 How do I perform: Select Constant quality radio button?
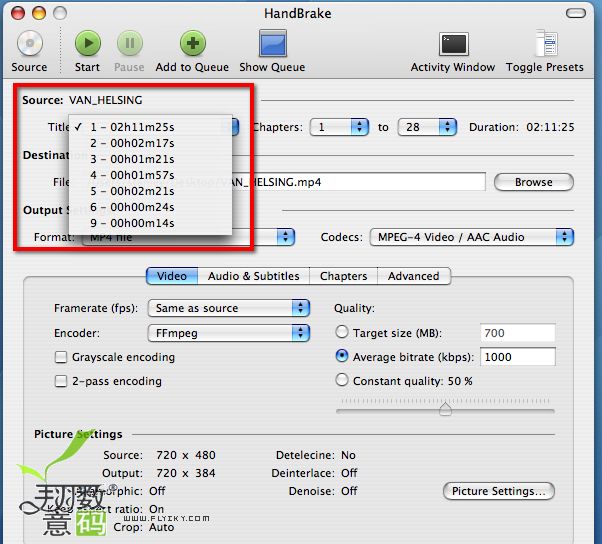click(x=342, y=380)
